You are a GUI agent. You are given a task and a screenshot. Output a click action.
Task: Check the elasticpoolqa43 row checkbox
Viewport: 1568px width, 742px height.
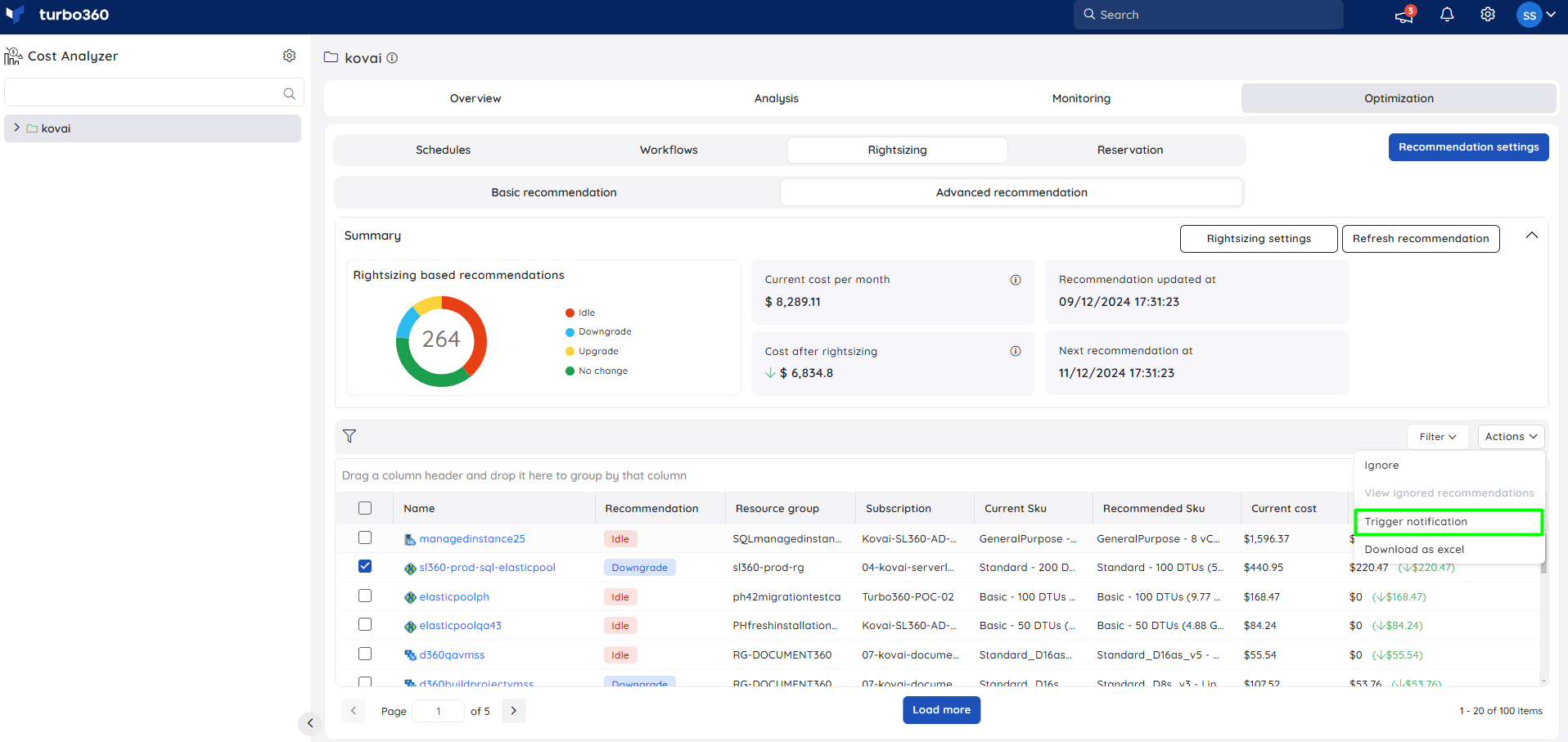(365, 624)
